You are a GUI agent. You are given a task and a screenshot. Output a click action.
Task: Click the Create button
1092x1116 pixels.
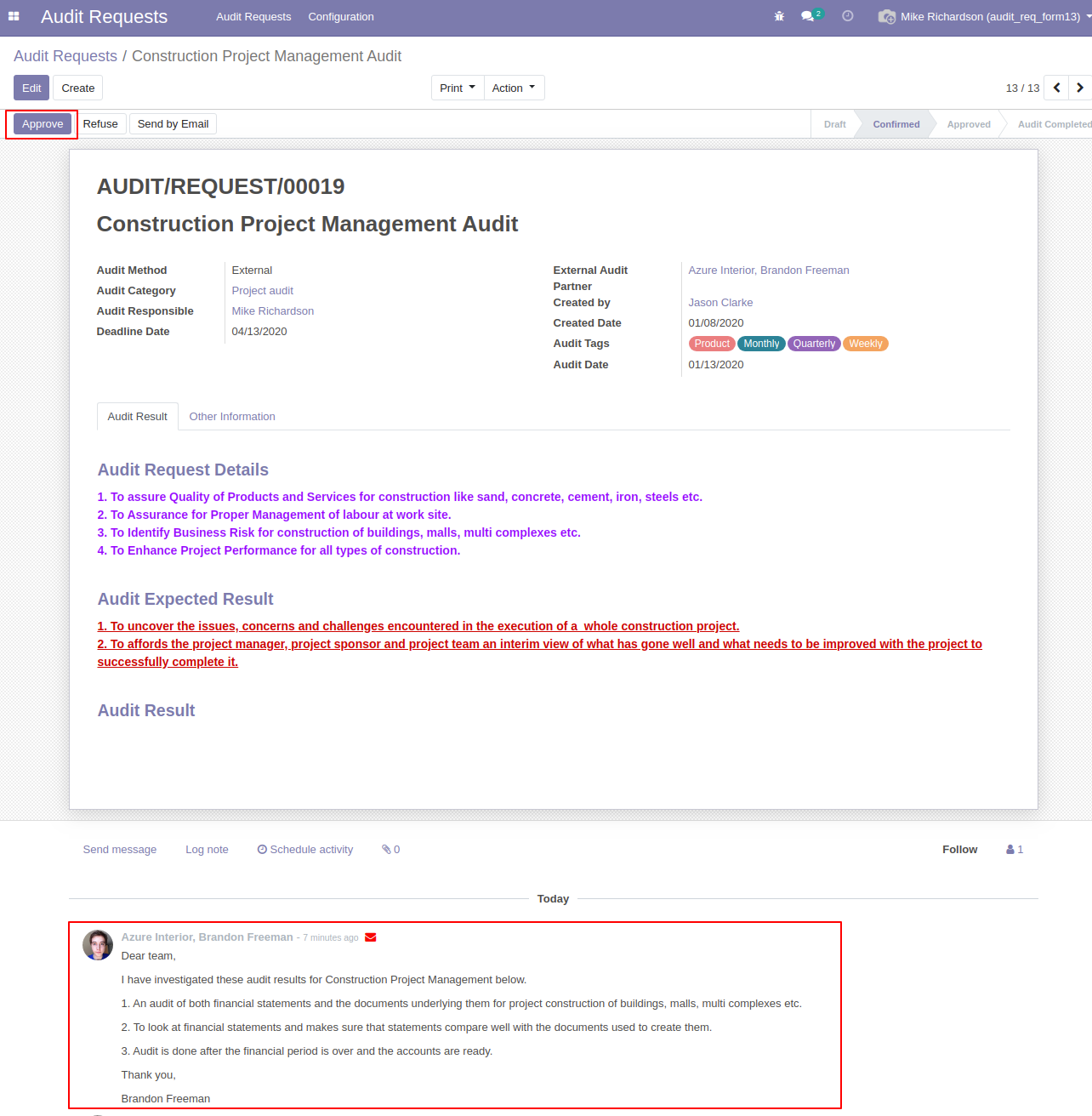(x=78, y=88)
